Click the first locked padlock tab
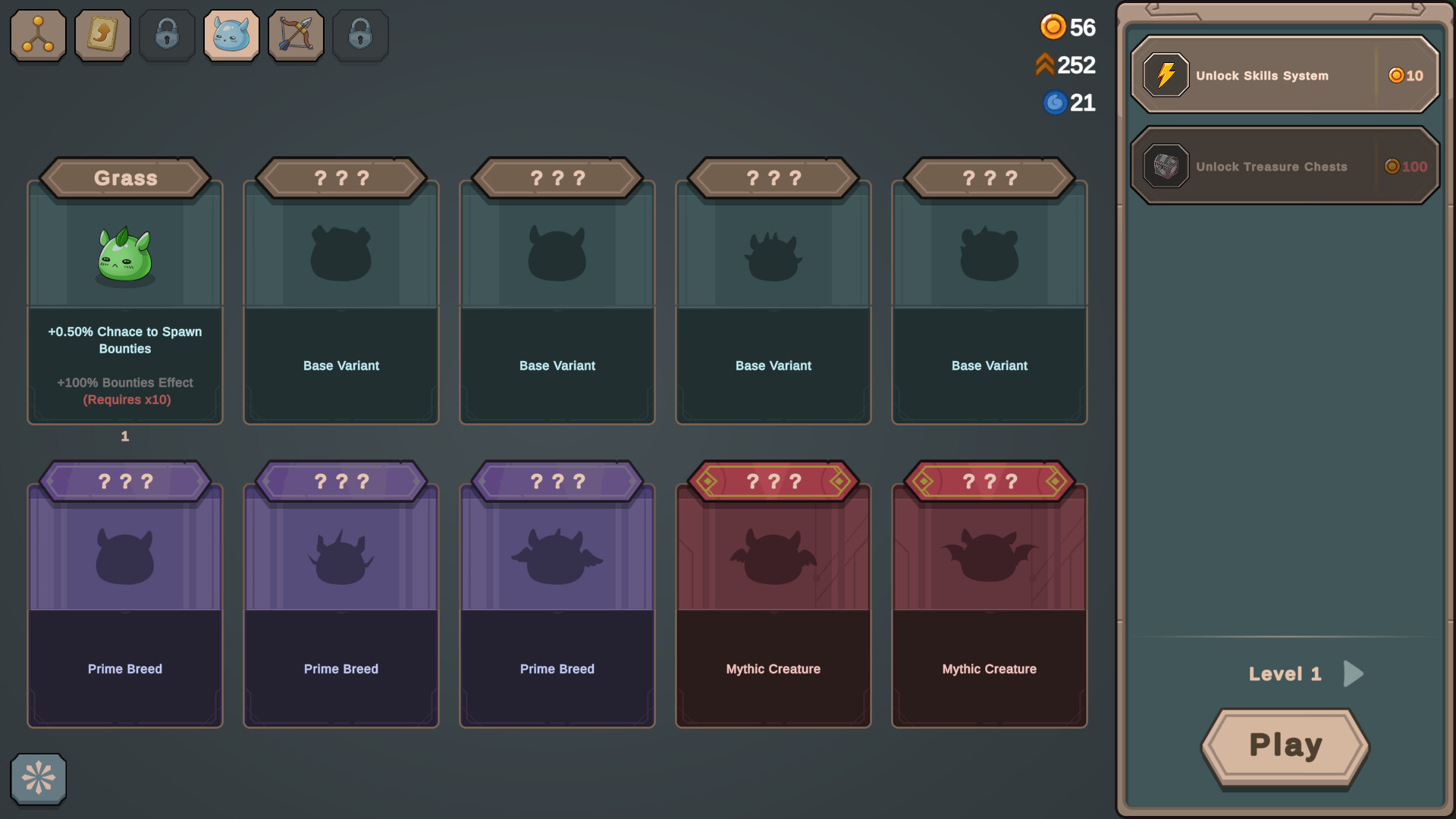Screen dimensions: 1456x819 pyautogui.click(x=167, y=35)
